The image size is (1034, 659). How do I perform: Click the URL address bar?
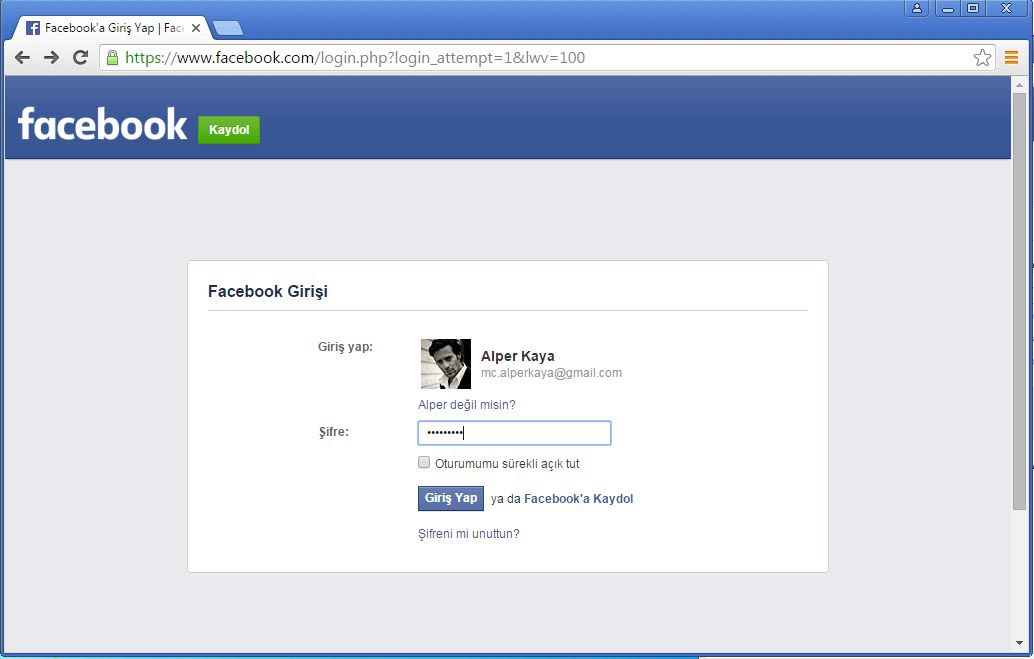click(540, 58)
